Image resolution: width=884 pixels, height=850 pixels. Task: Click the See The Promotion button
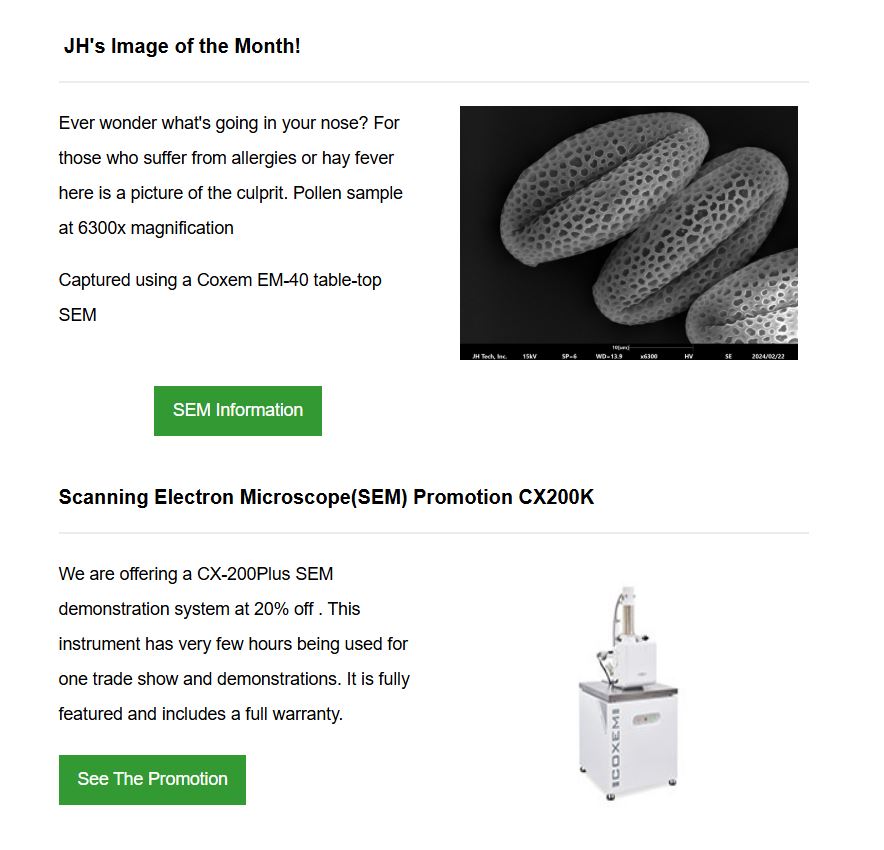tap(152, 780)
